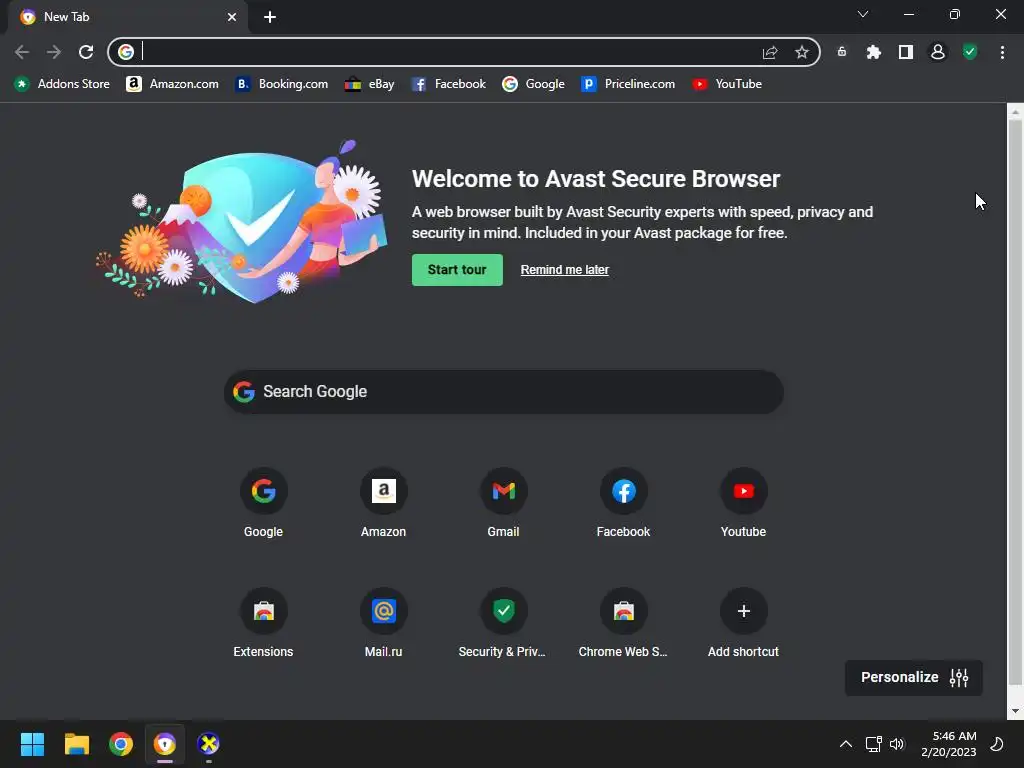Go back using the back arrow

pyautogui.click(x=22, y=52)
